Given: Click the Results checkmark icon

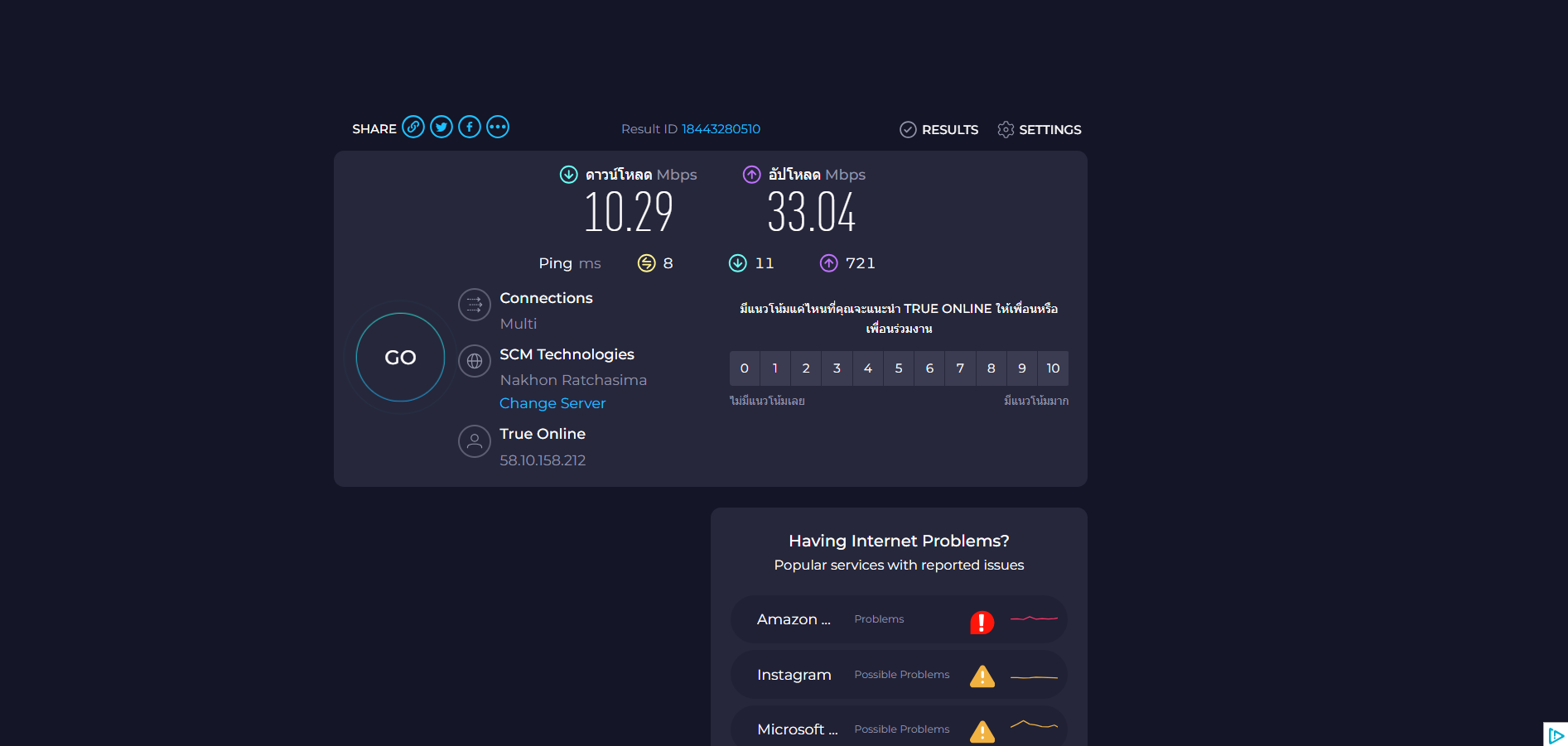Looking at the screenshot, I should [908, 129].
